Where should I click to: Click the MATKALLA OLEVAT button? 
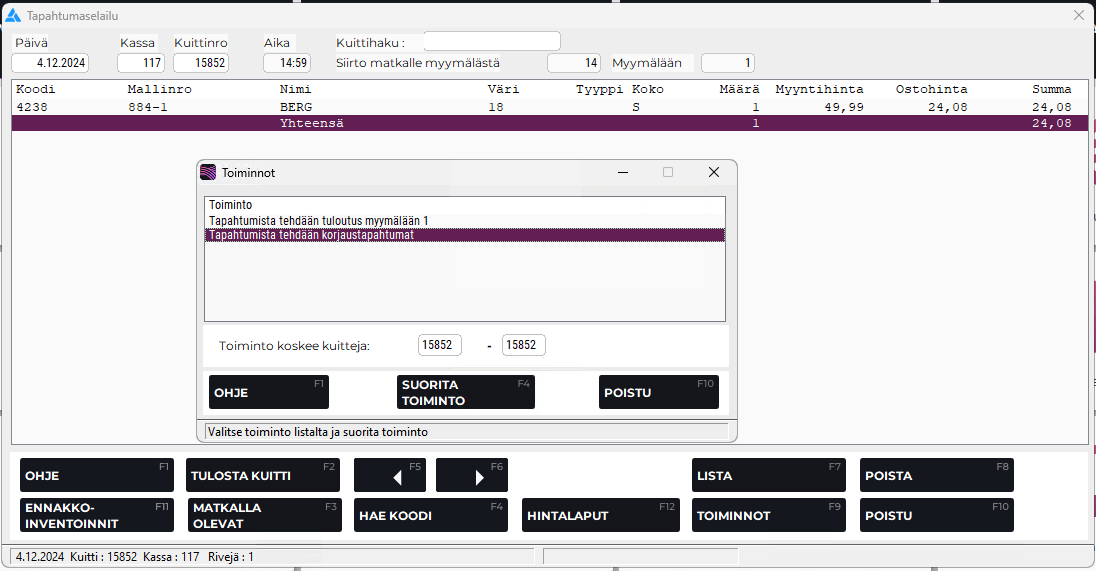click(x=264, y=515)
